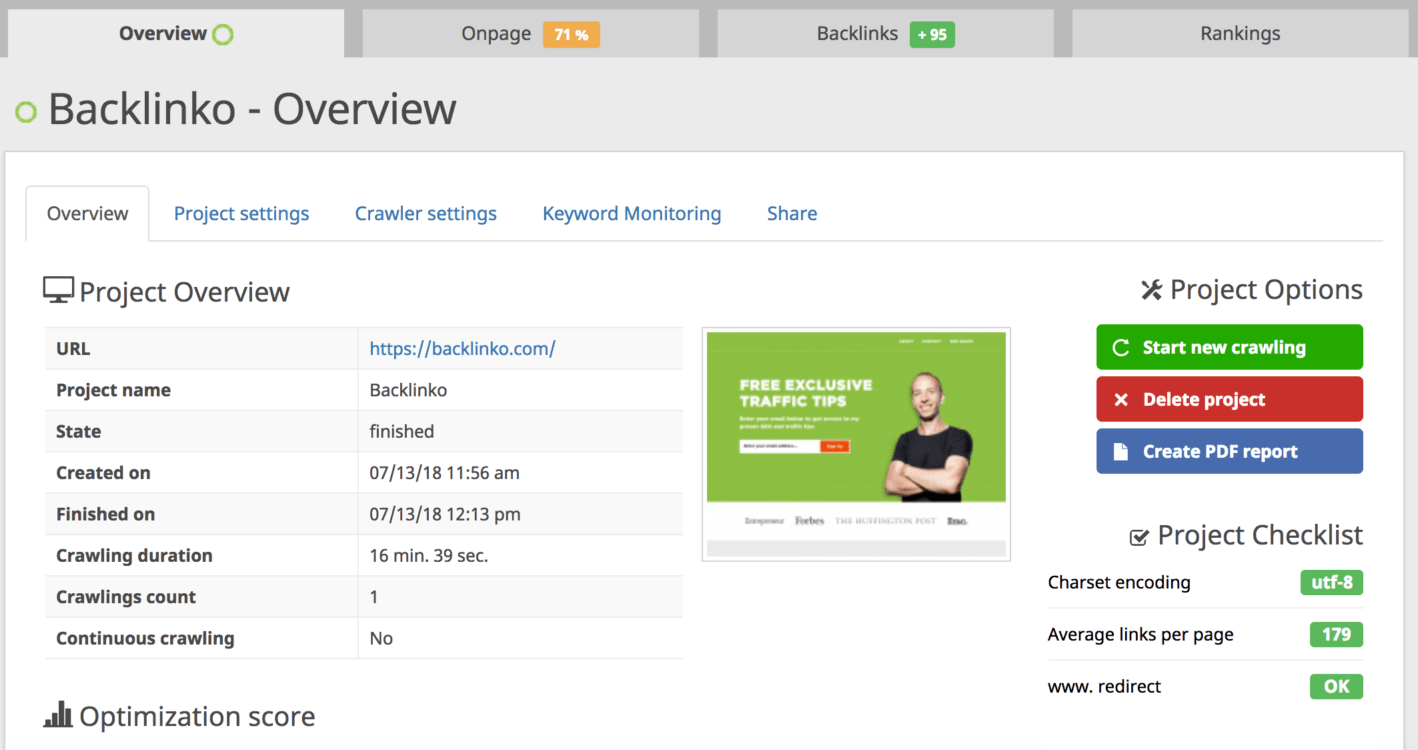Click the bar chart icon by Optimization score
The width and height of the screenshot is (1418, 750).
[58, 715]
